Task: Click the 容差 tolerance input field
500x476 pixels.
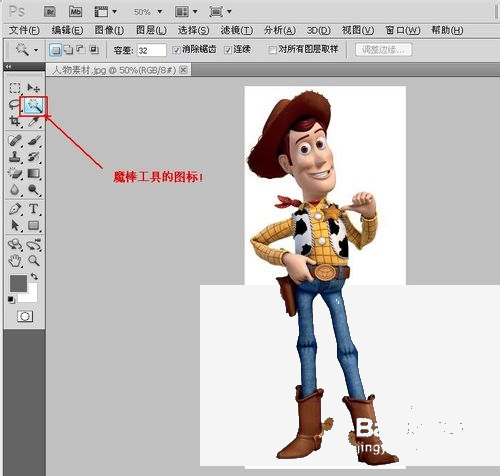Action: coord(152,50)
